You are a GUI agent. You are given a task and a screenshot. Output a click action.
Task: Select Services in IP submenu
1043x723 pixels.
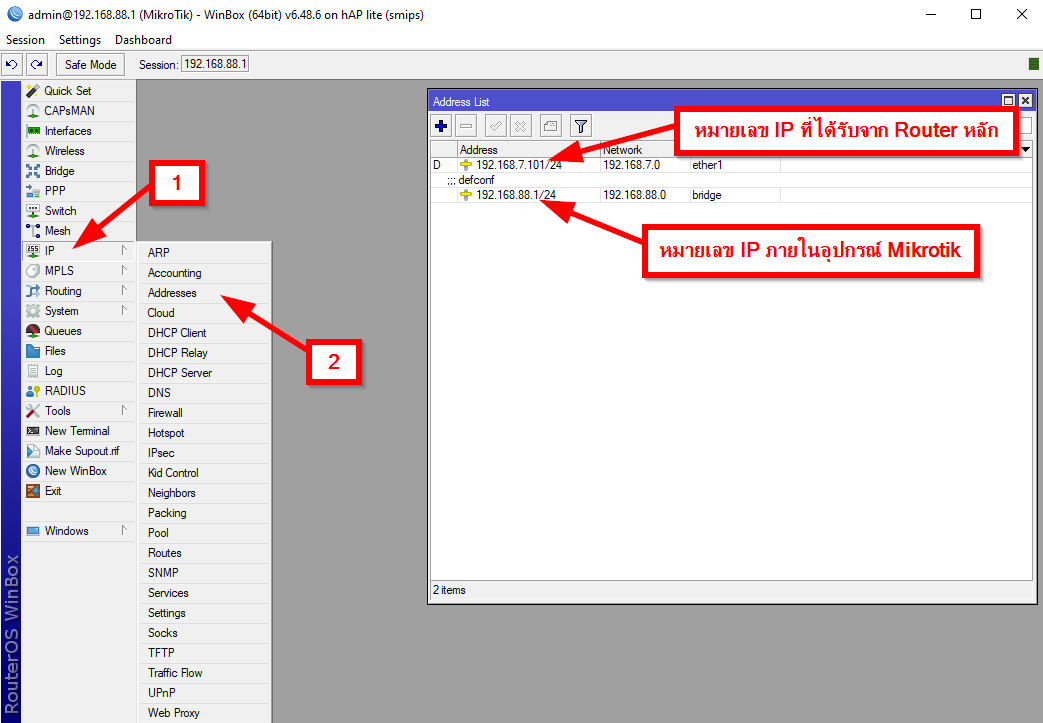(204, 593)
